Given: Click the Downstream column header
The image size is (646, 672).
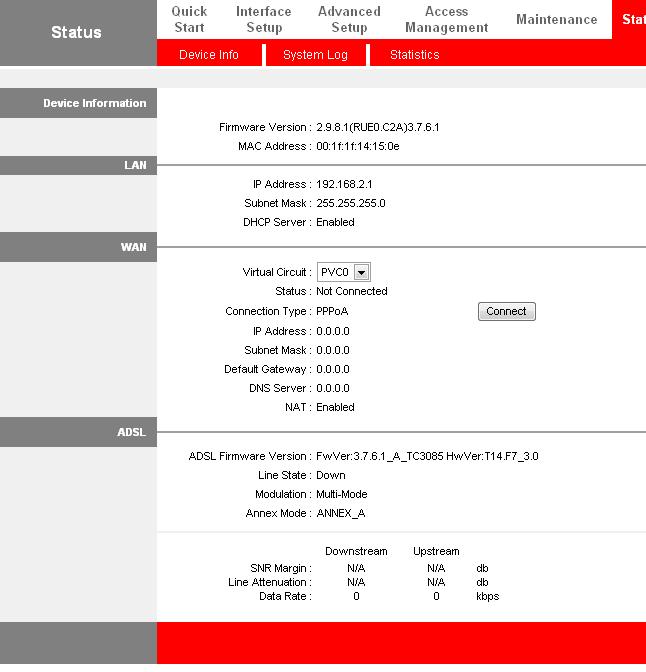Looking at the screenshot, I should [x=356, y=551].
